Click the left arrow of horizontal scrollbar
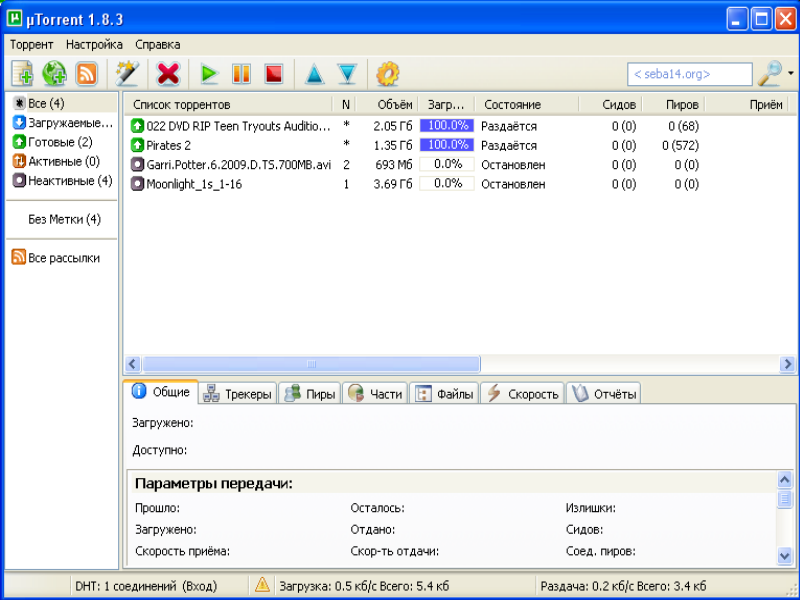The height and width of the screenshot is (600, 800). [x=133, y=364]
